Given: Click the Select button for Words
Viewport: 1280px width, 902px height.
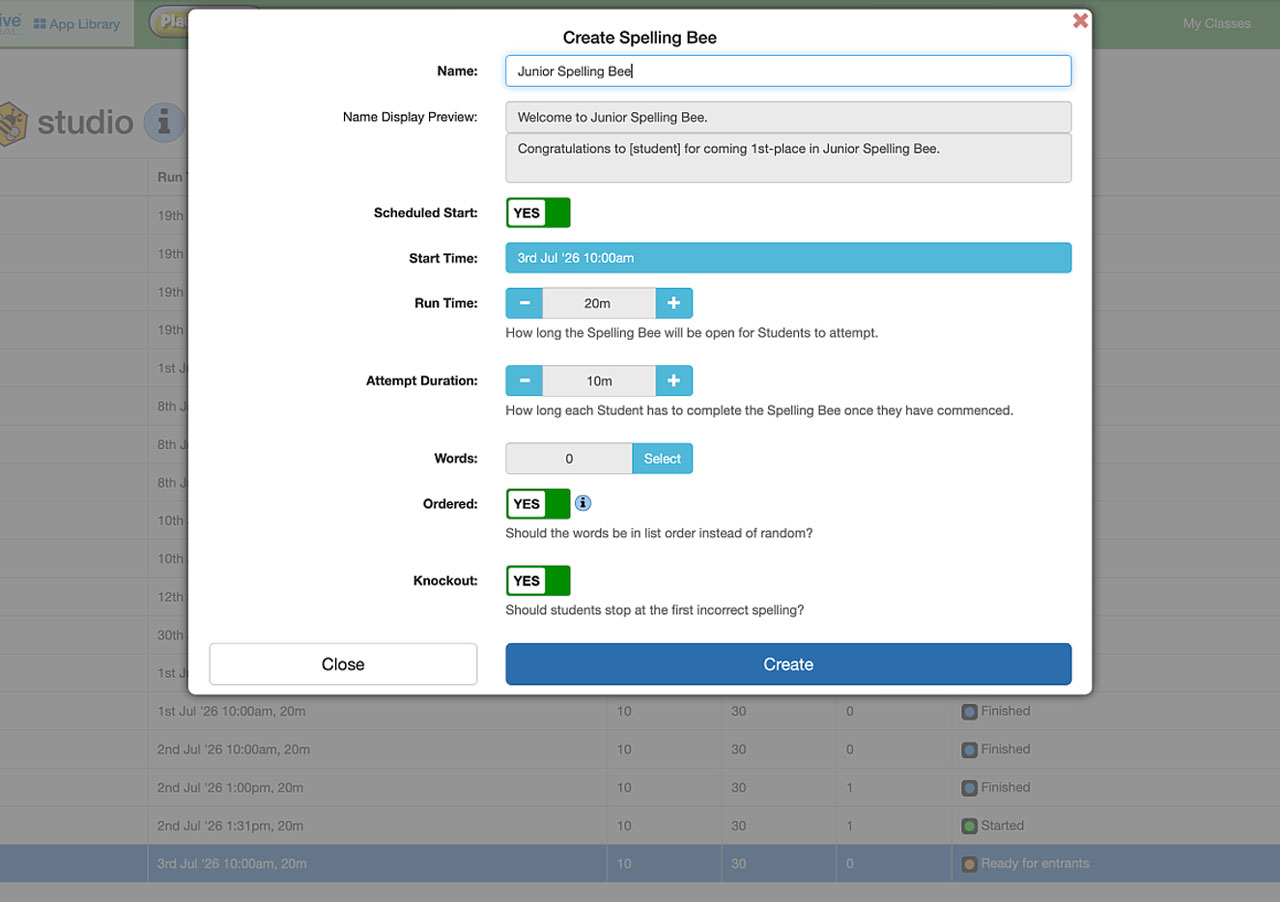Looking at the screenshot, I should (x=662, y=459).
